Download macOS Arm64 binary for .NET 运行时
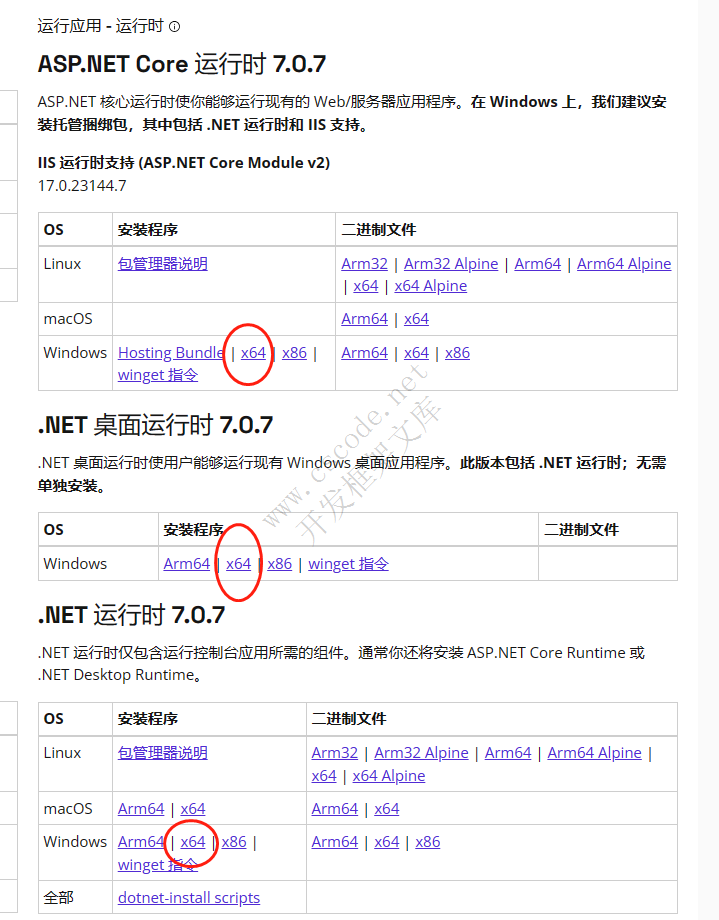This screenshot has width=719, height=920. point(335,809)
